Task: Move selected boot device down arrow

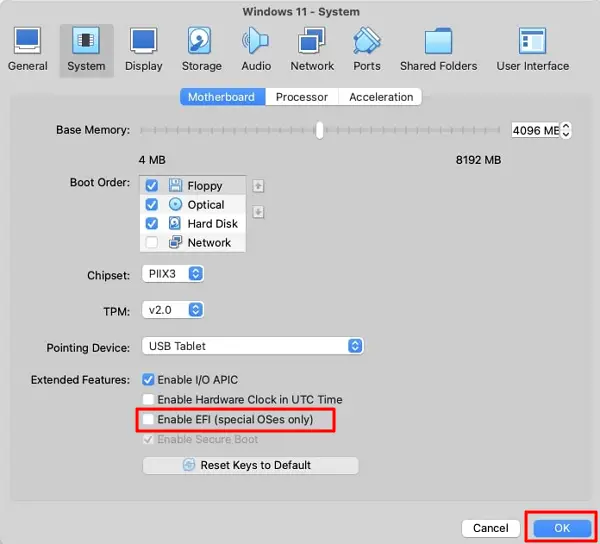Action: 258,212
